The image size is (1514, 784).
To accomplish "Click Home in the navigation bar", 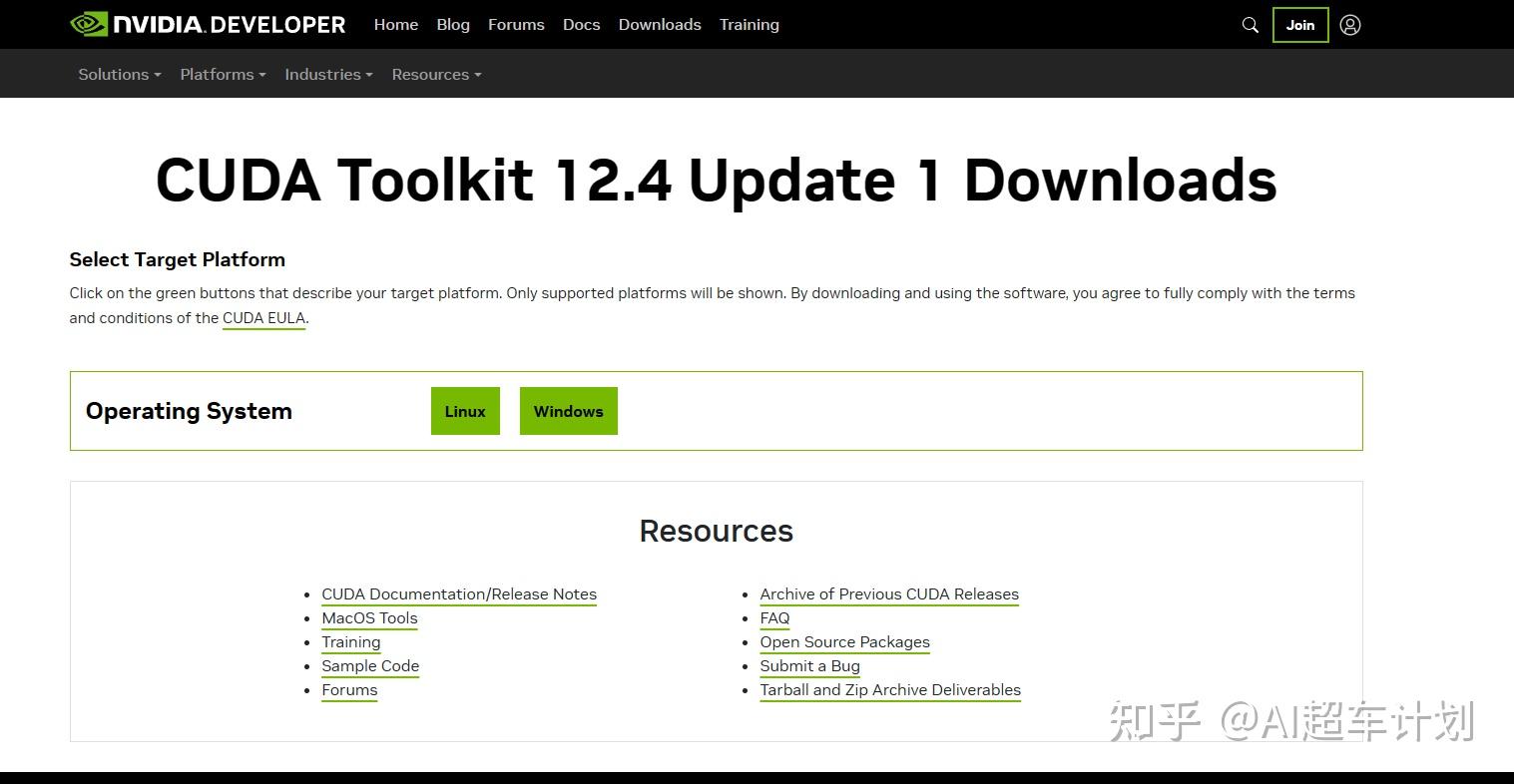I will (x=395, y=24).
